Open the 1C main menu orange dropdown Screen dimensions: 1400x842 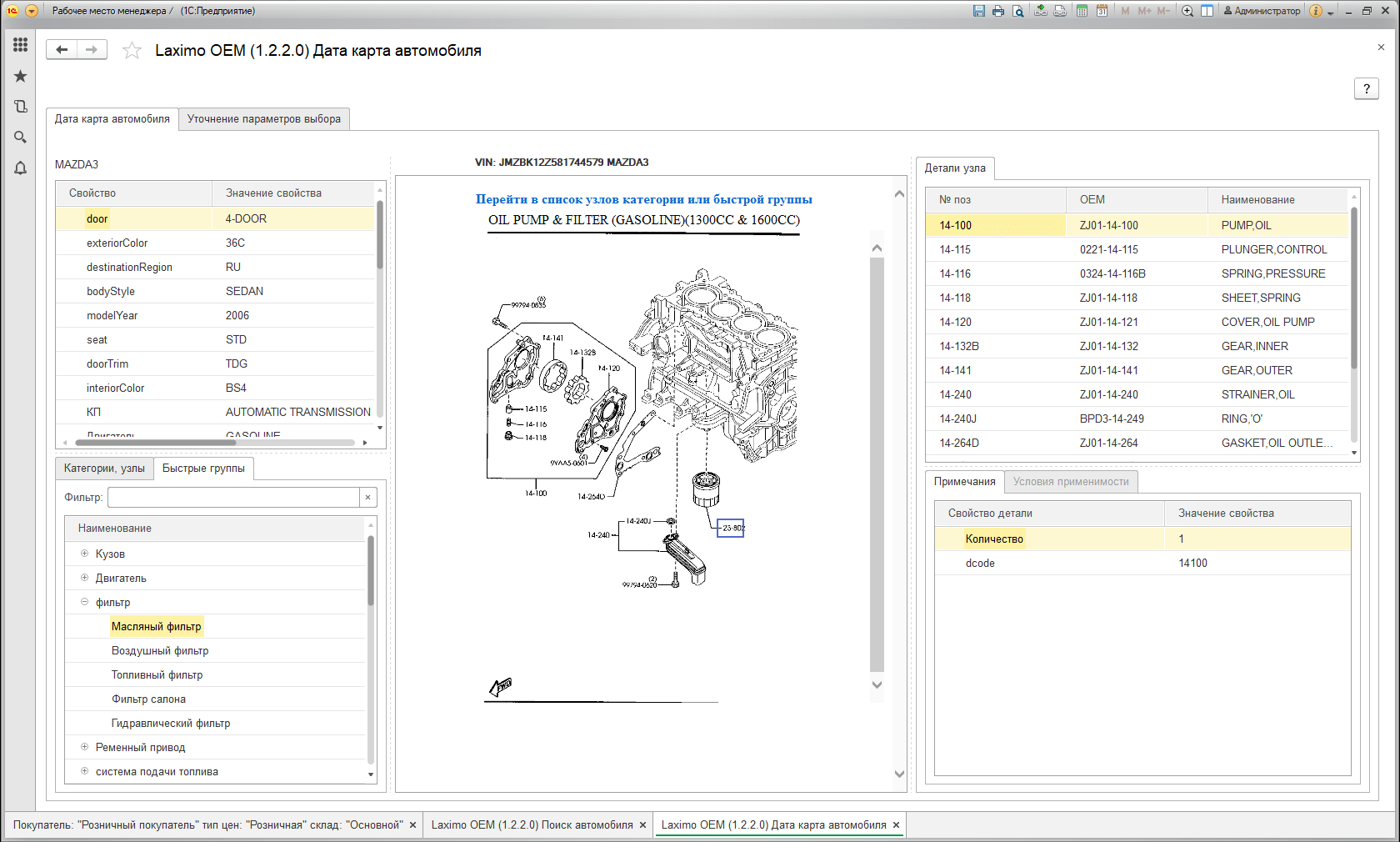pos(32,11)
